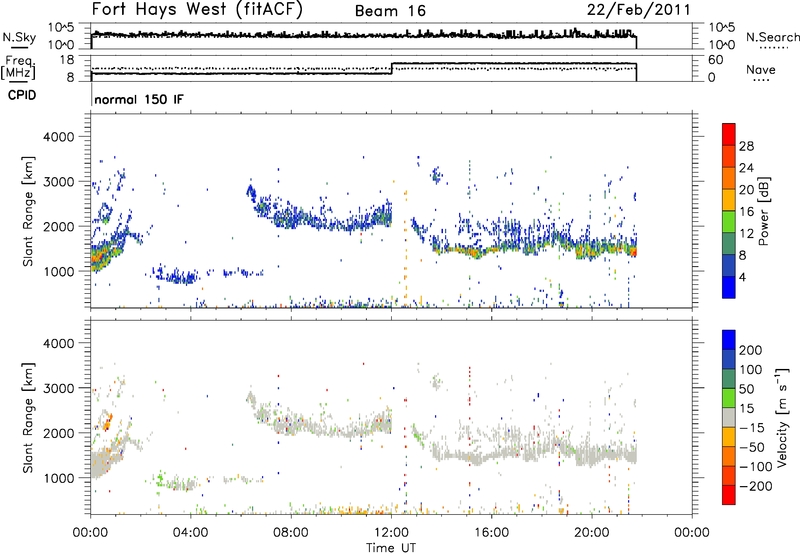Click the date "22/Feb/2011" in the header
800x554 pixels.
639,10
